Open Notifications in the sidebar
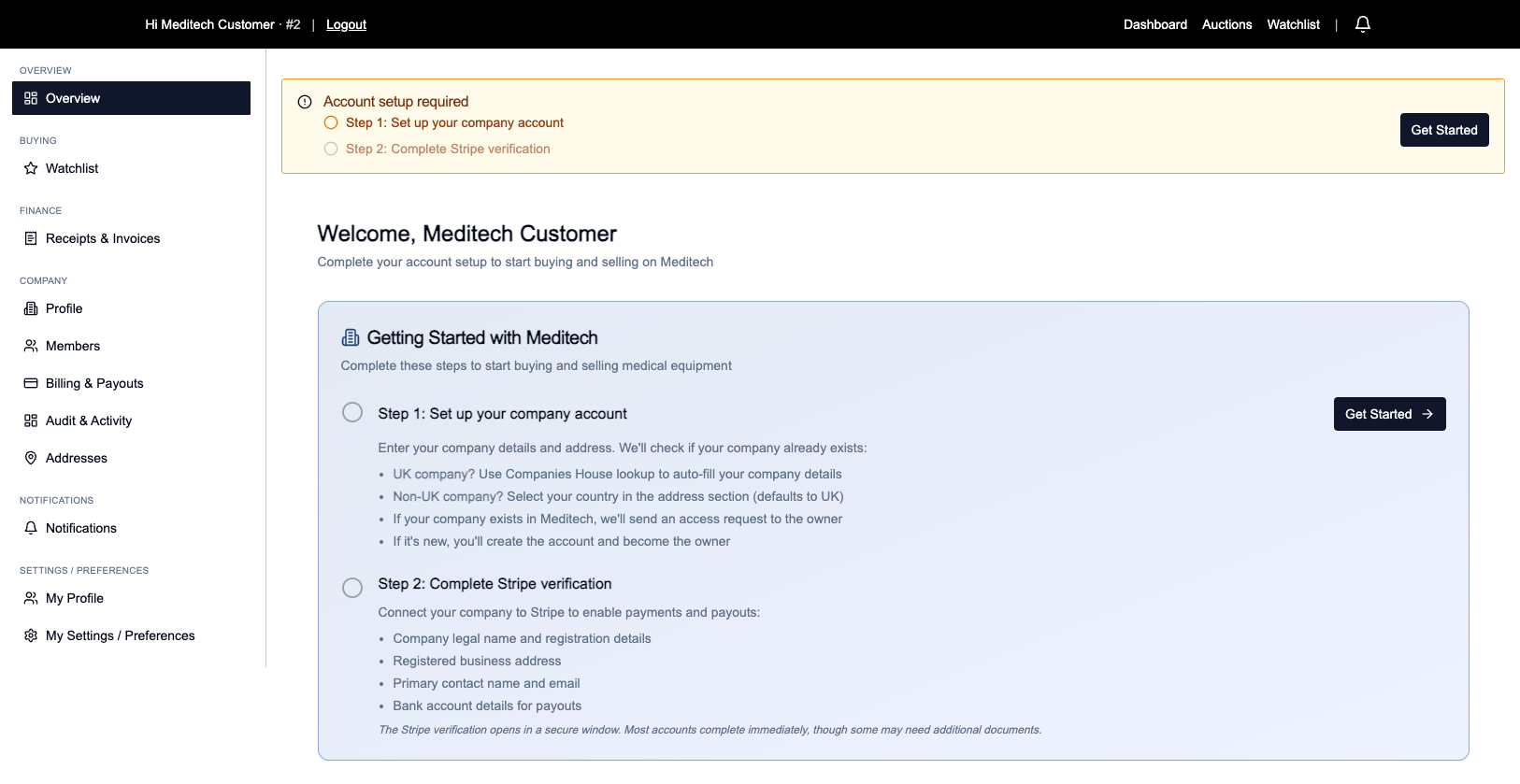The height and width of the screenshot is (784, 1520). click(x=81, y=528)
